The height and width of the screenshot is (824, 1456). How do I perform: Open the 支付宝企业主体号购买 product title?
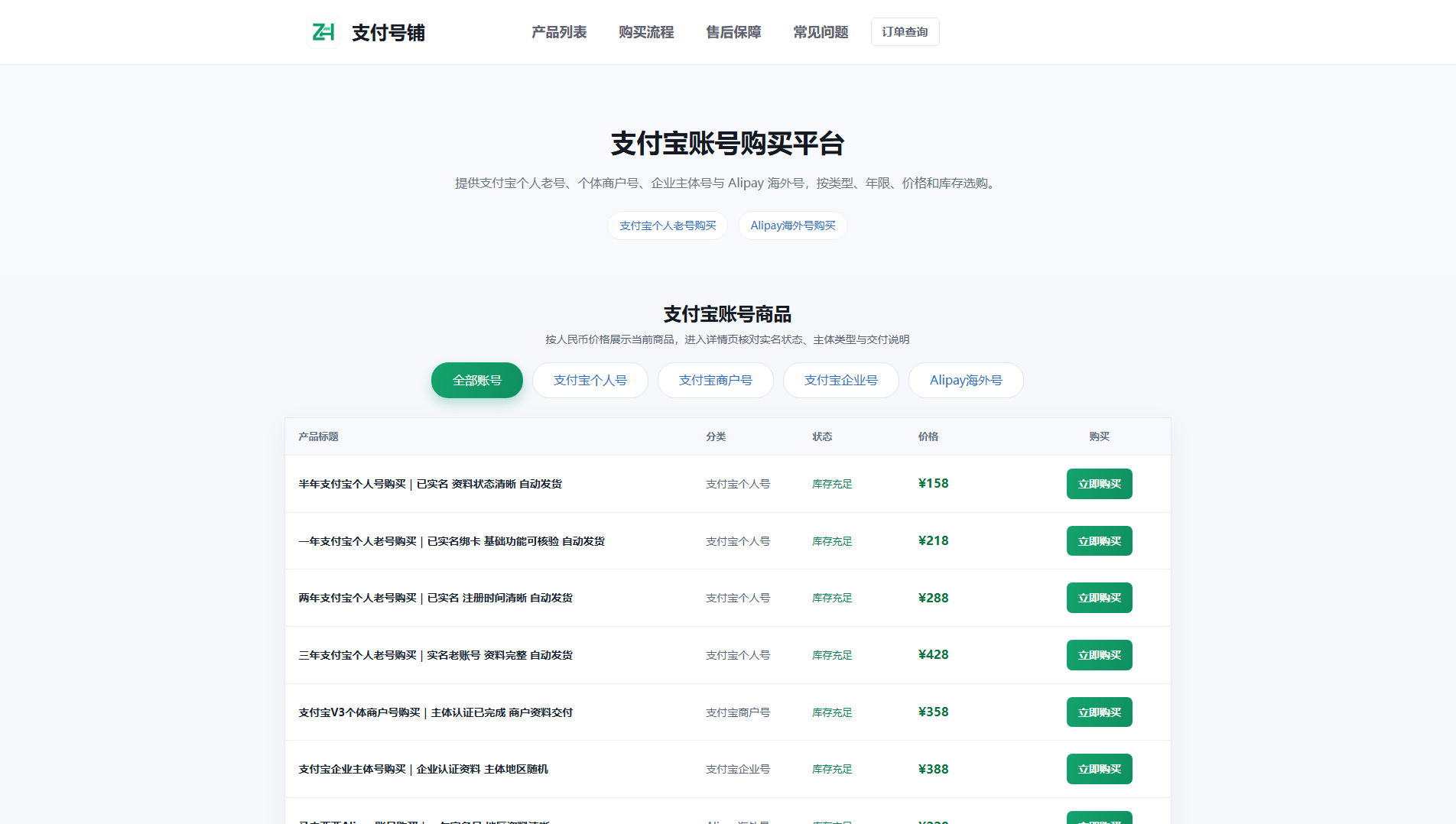click(423, 769)
